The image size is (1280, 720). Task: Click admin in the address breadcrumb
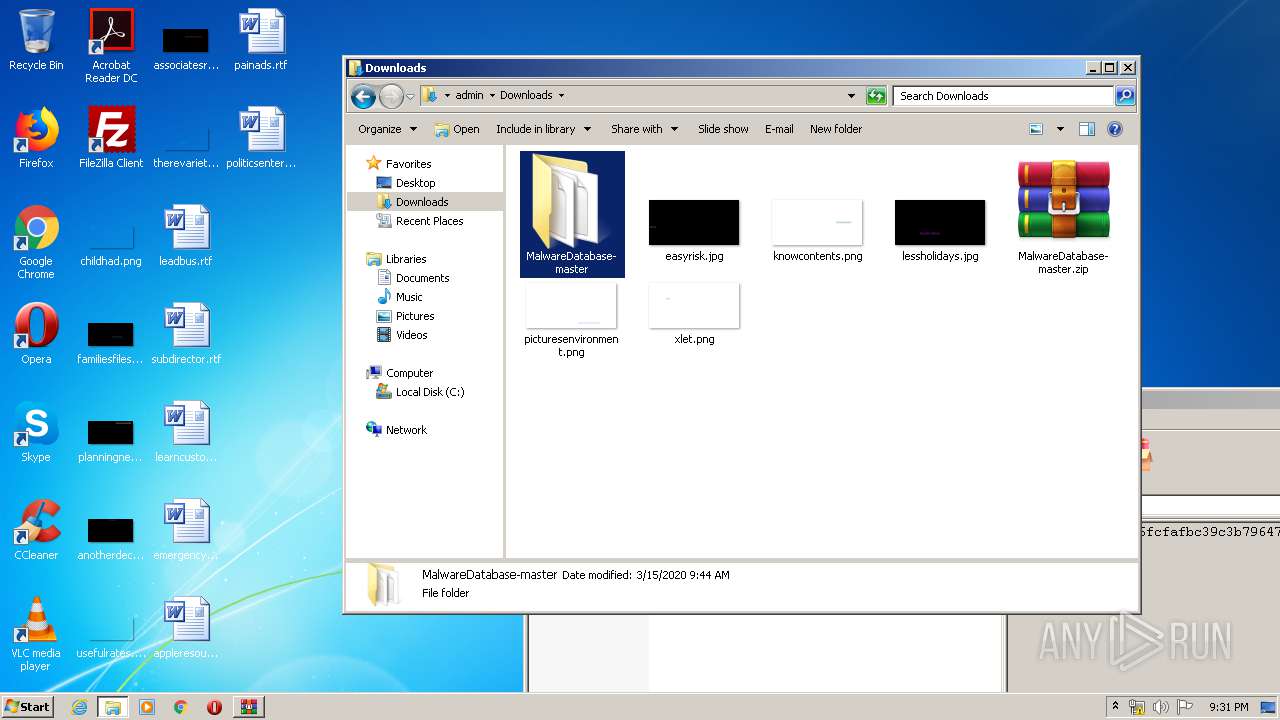[x=469, y=96]
